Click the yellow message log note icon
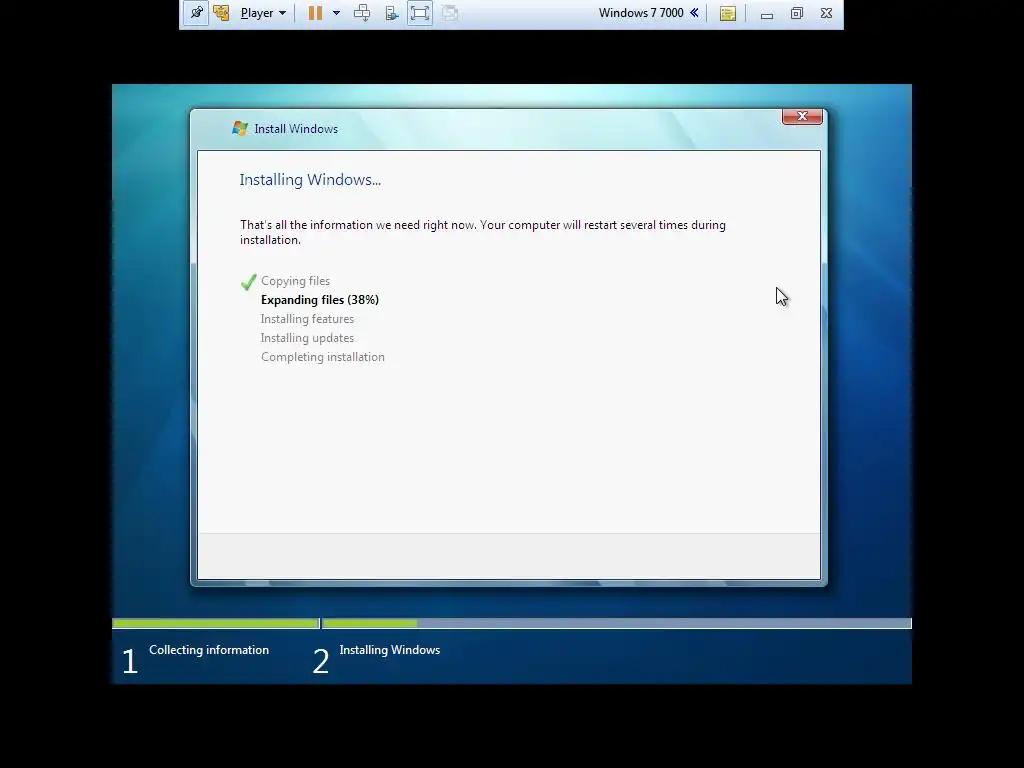 728,13
